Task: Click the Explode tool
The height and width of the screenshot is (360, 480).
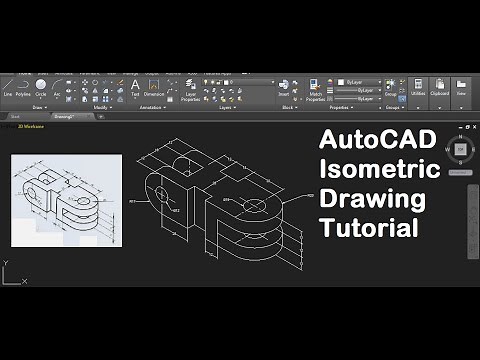Action: pos(120,90)
